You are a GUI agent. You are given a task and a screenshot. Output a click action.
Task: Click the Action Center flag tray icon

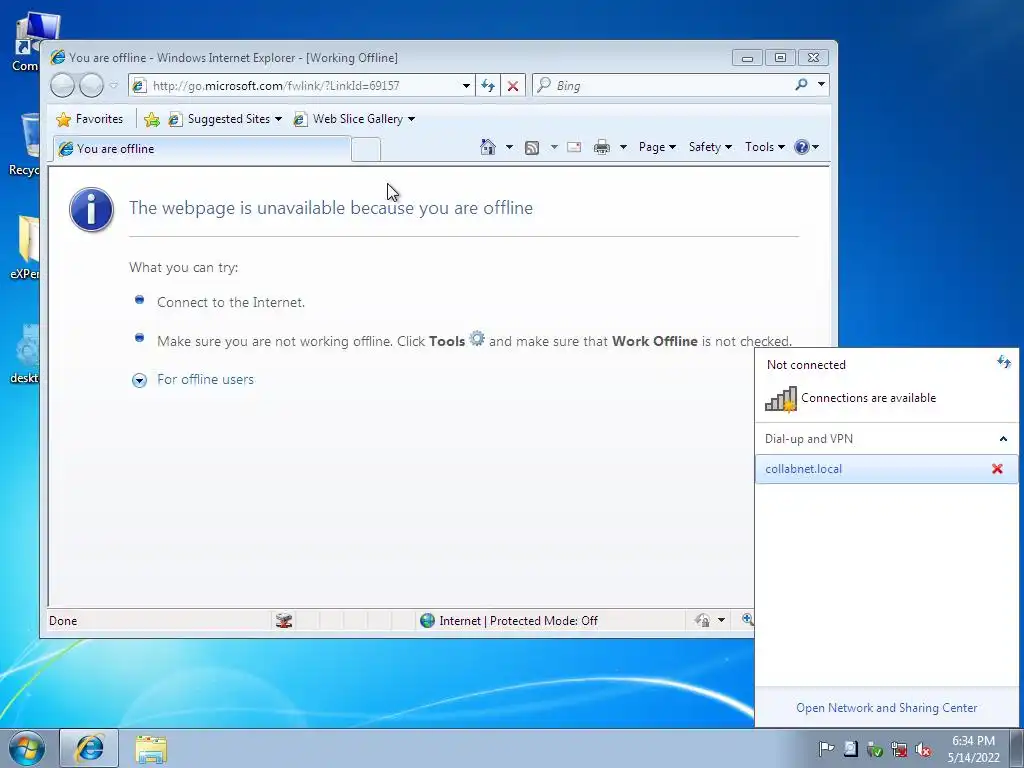click(826, 749)
